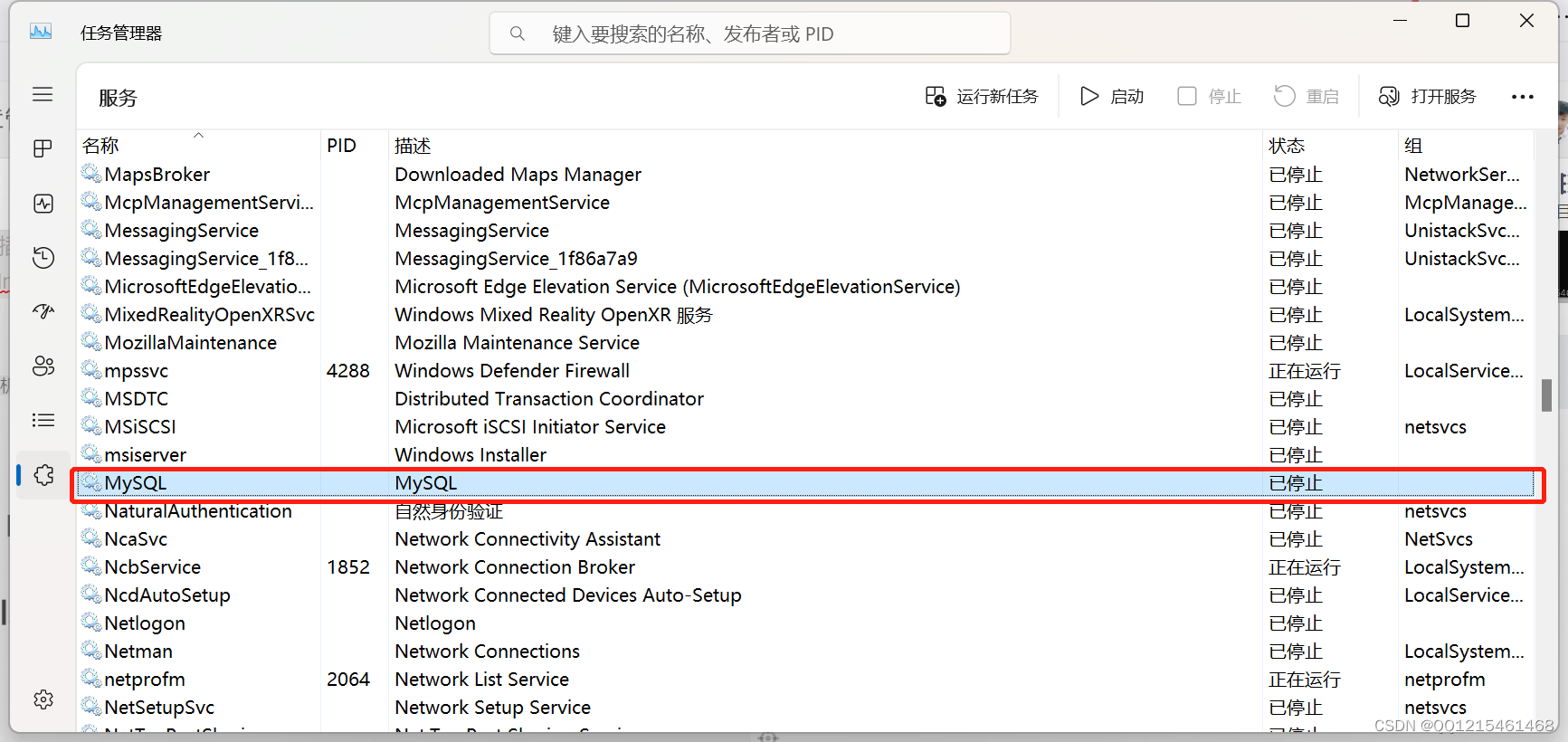Open the Processes page in sidebar

43,148
